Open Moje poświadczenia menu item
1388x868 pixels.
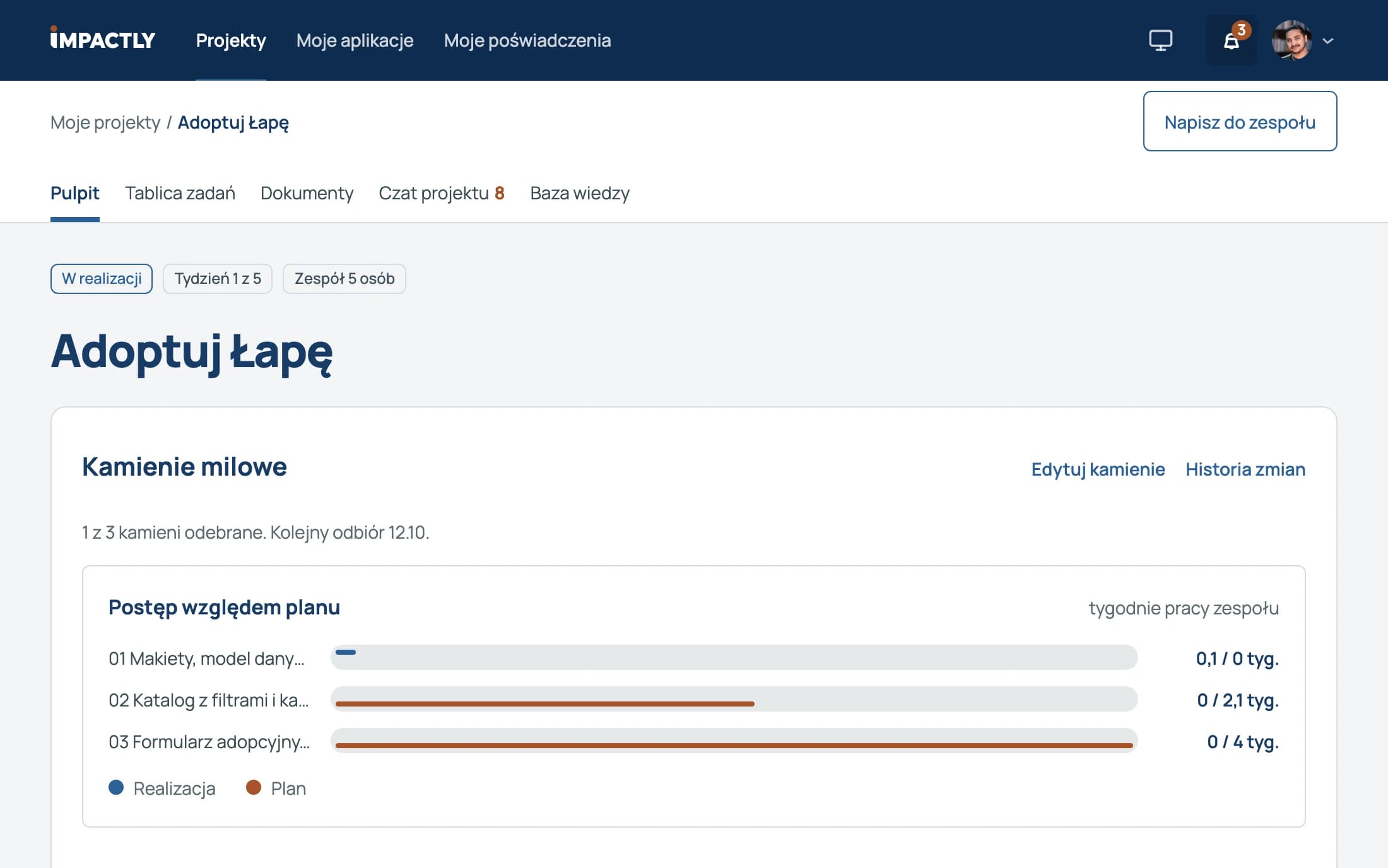pos(527,40)
